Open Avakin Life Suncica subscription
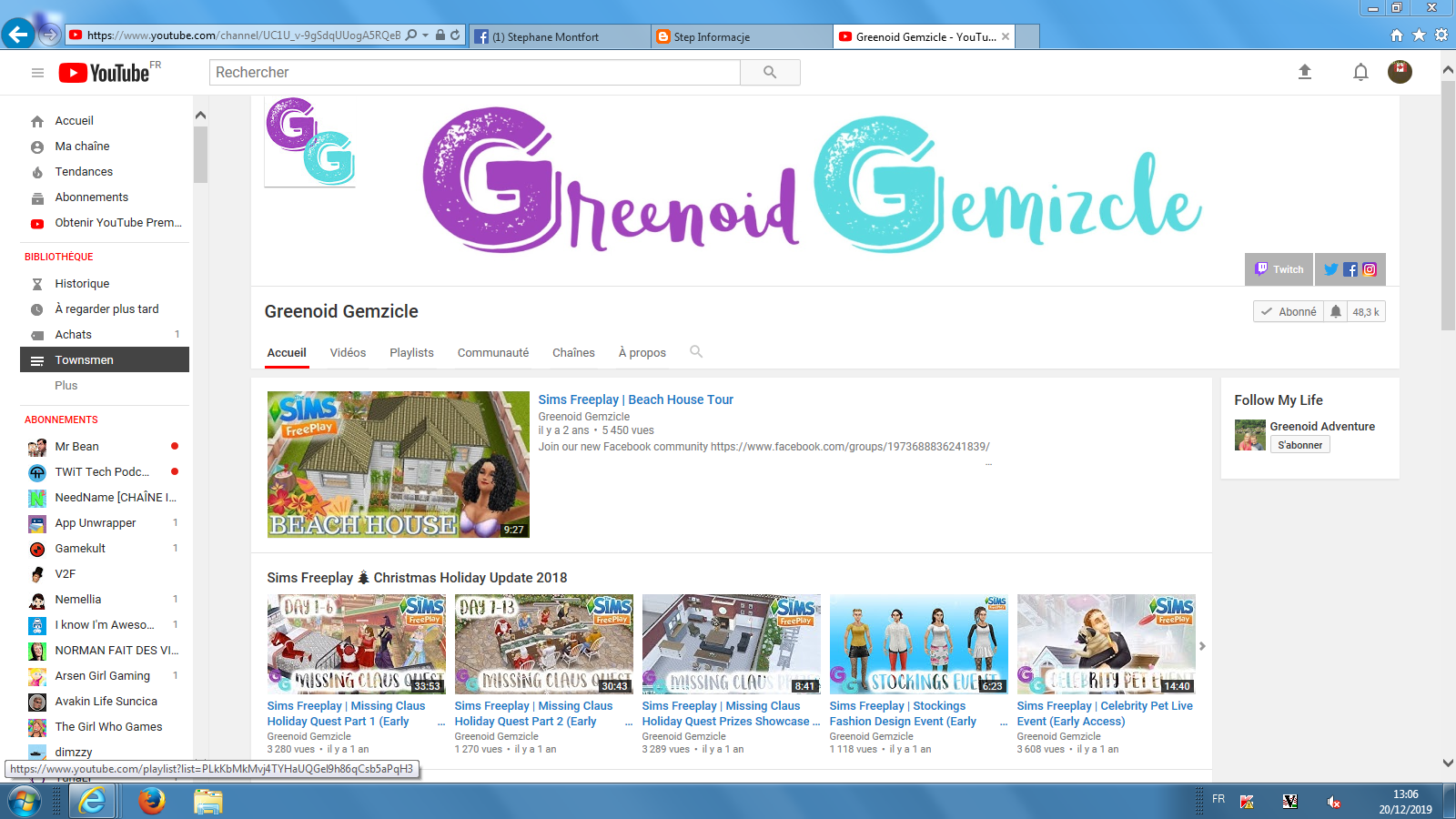This screenshot has width=1456, height=819. point(105,702)
